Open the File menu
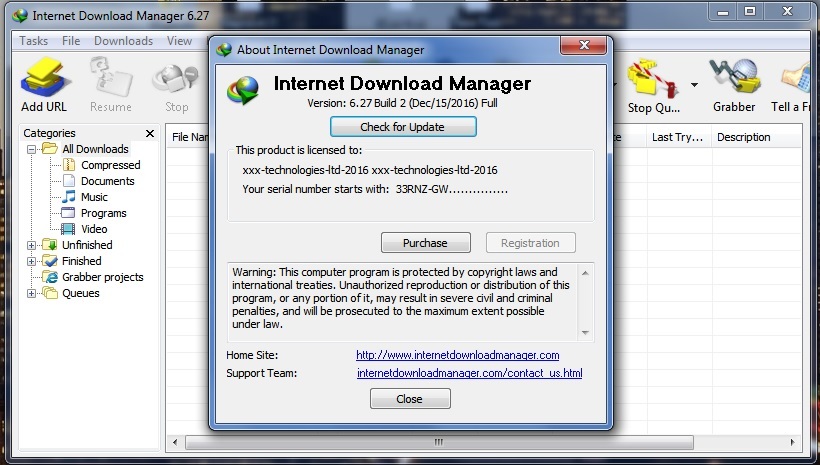 71,41
